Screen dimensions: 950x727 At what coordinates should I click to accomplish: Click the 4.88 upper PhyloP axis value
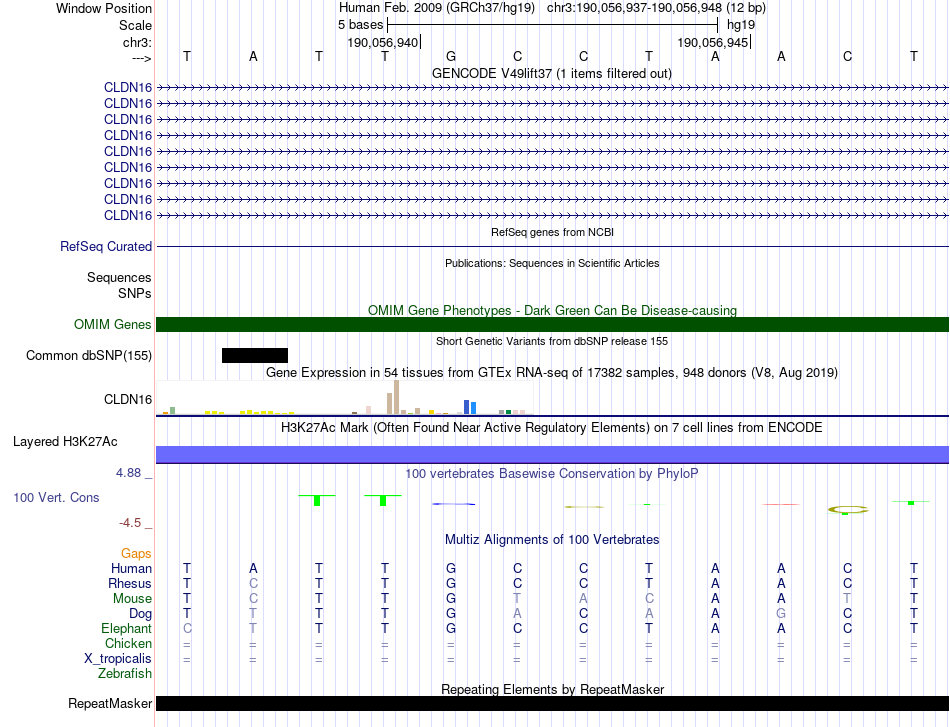click(x=128, y=473)
